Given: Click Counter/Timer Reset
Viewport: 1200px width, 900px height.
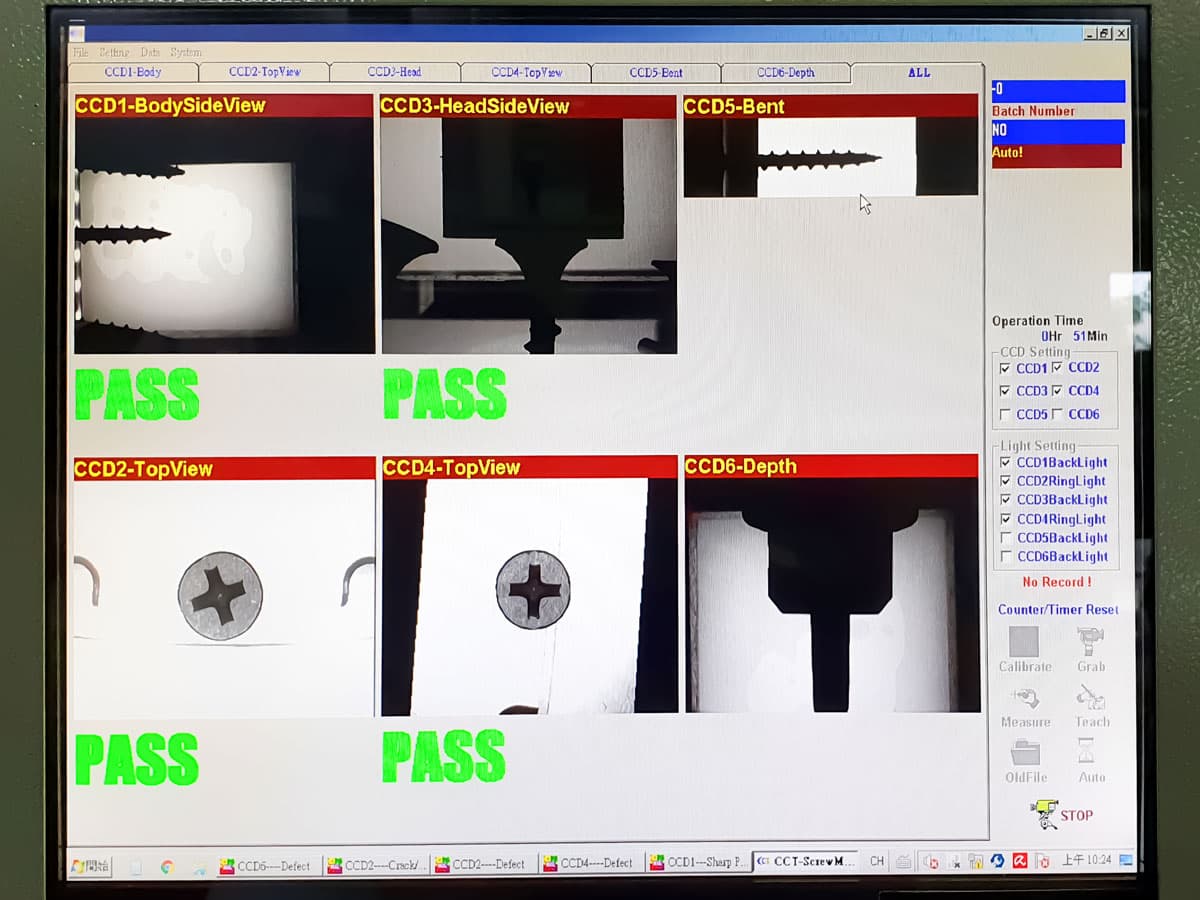Looking at the screenshot, I should click(x=1058, y=610).
